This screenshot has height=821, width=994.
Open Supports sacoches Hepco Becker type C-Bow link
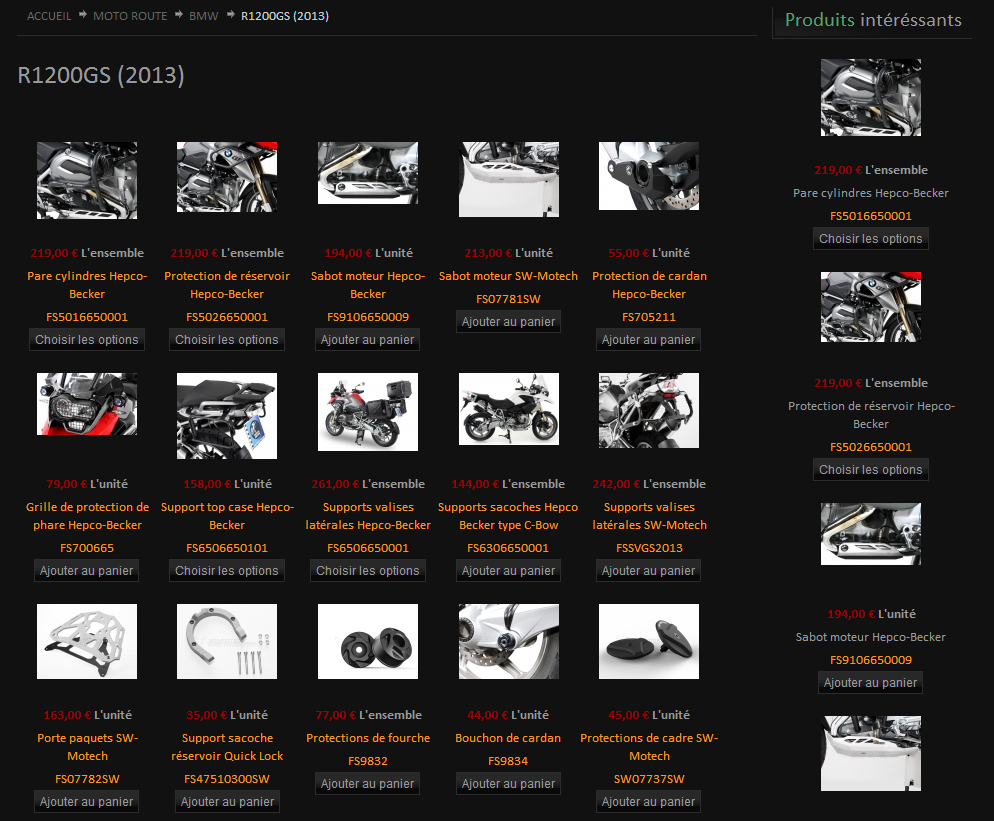coord(508,515)
